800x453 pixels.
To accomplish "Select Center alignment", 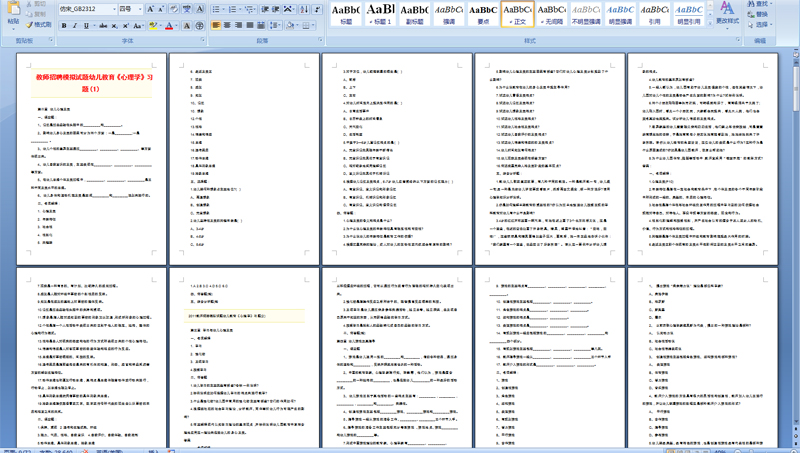I will pyautogui.click(x=227, y=25).
